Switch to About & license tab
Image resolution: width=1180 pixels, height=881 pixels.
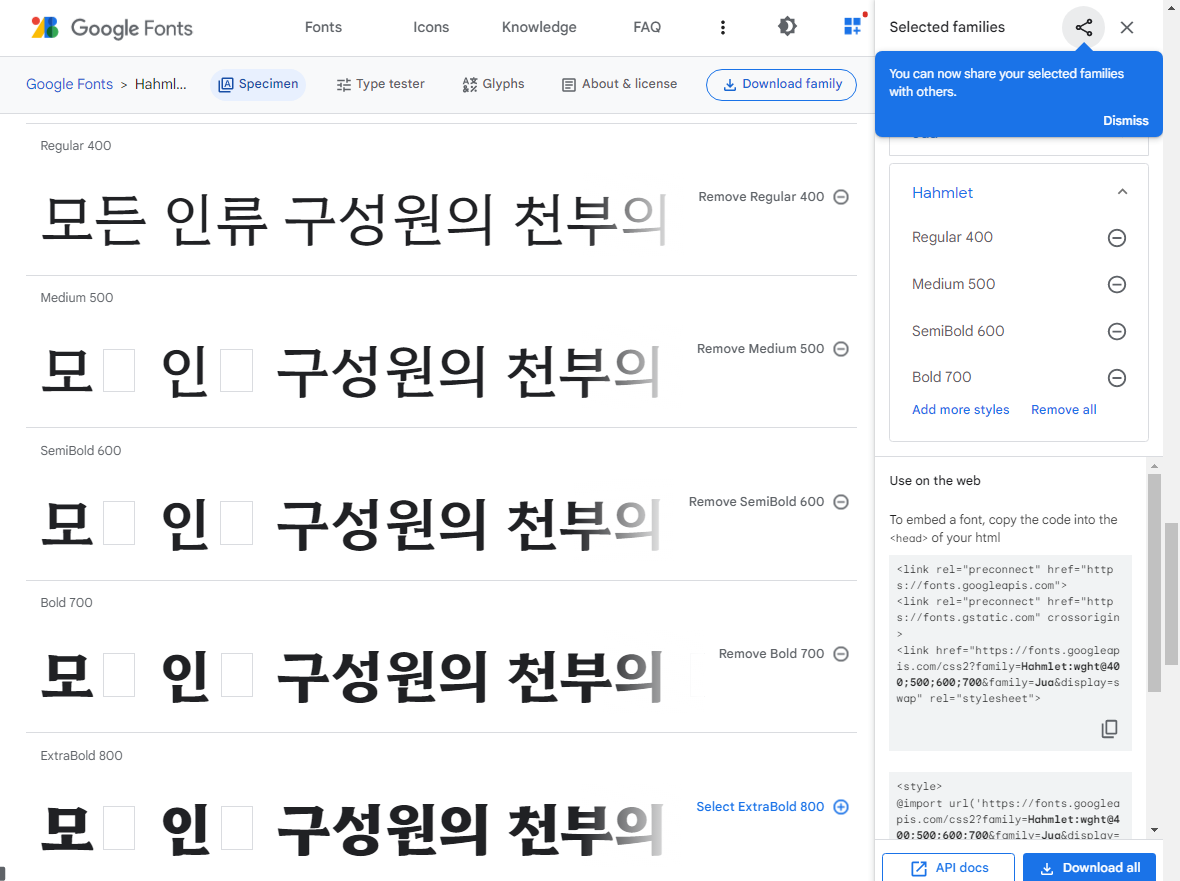point(619,84)
